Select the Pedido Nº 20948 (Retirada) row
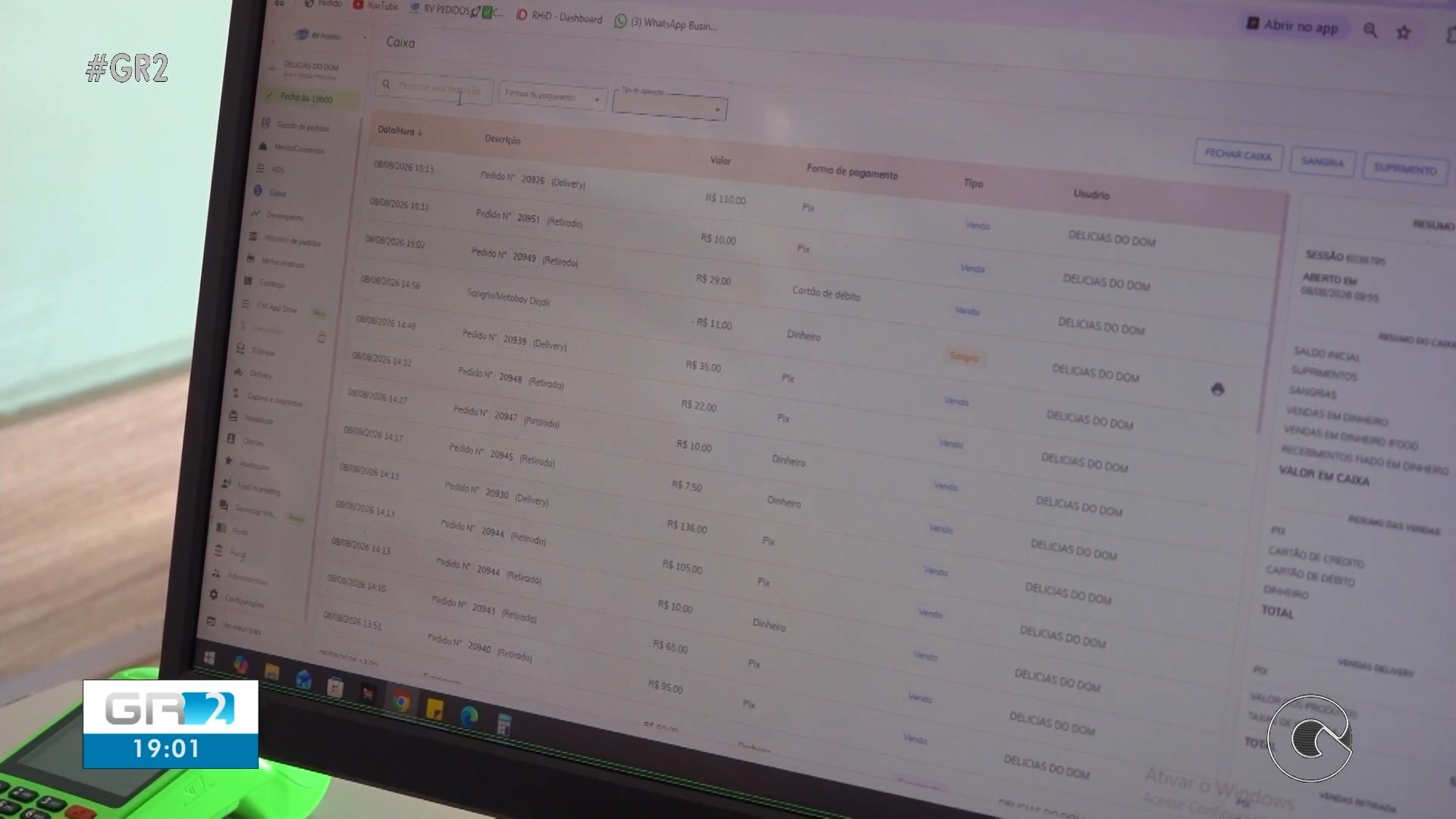Viewport: 1456px width, 819px height. pyautogui.click(x=511, y=378)
